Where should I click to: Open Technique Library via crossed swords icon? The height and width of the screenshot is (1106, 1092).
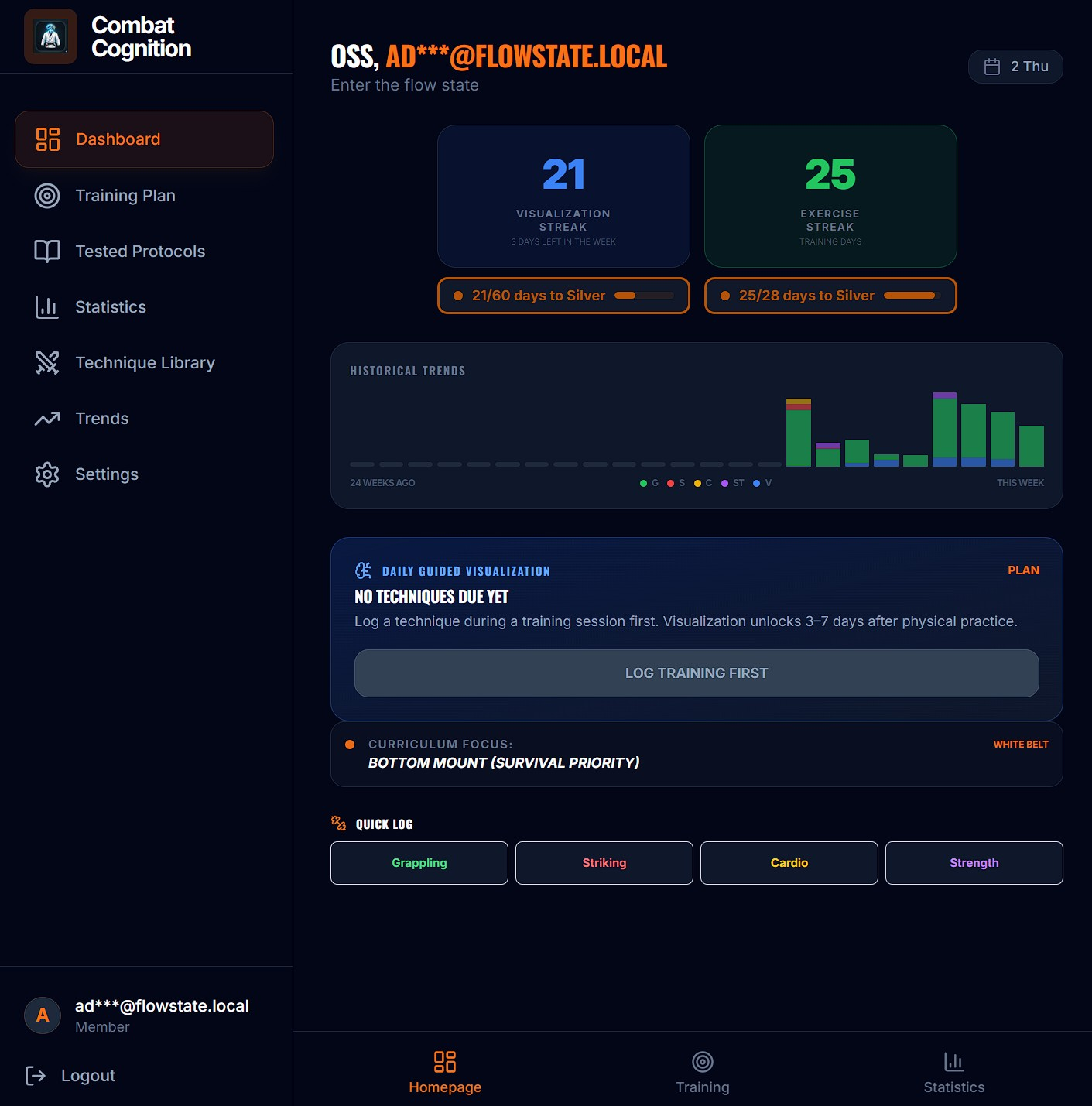[46, 362]
